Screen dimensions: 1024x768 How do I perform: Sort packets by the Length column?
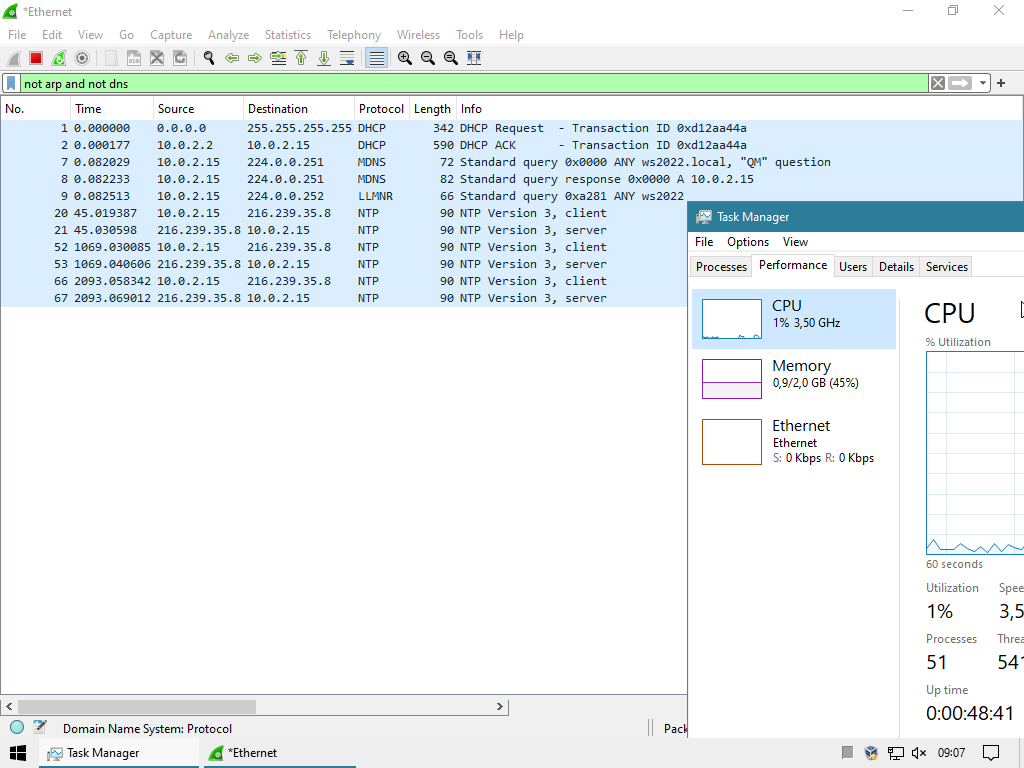click(x=432, y=109)
